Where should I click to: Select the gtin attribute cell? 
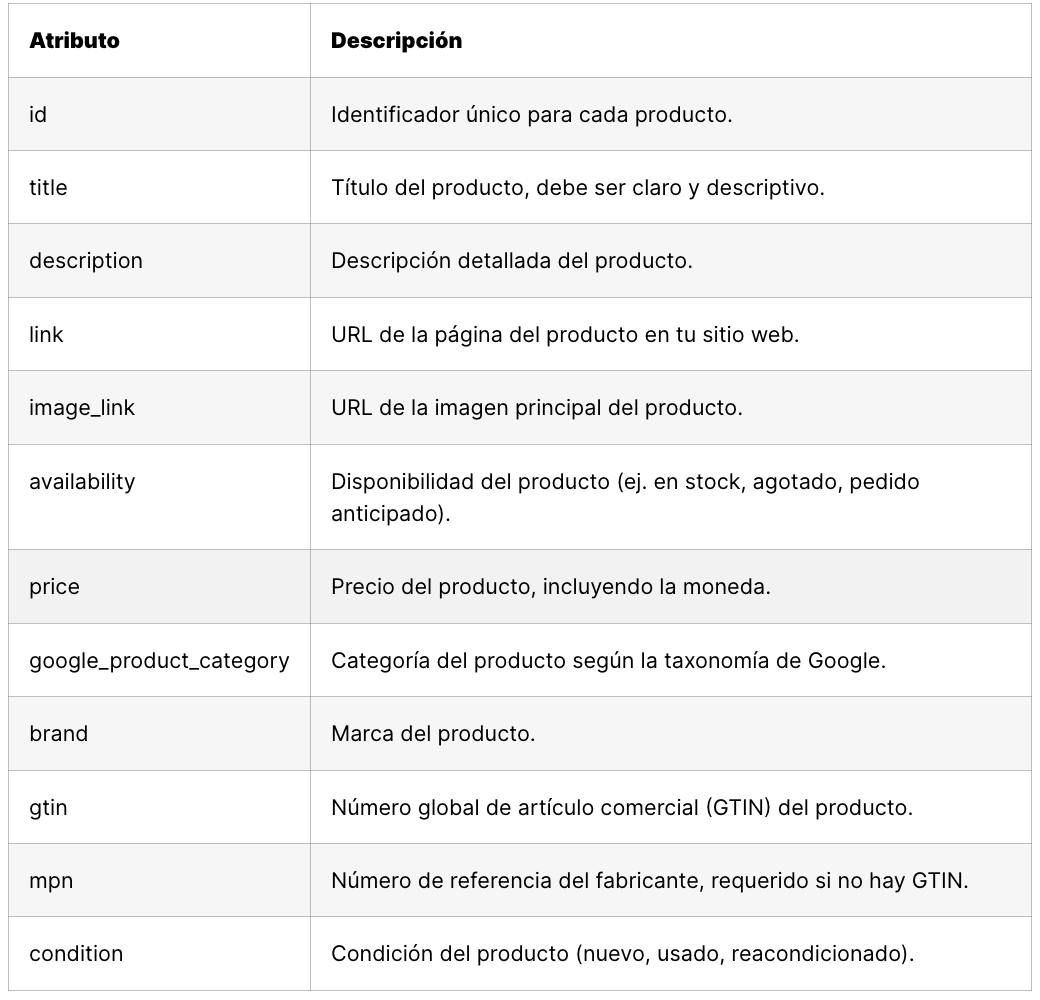coord(48,807)
